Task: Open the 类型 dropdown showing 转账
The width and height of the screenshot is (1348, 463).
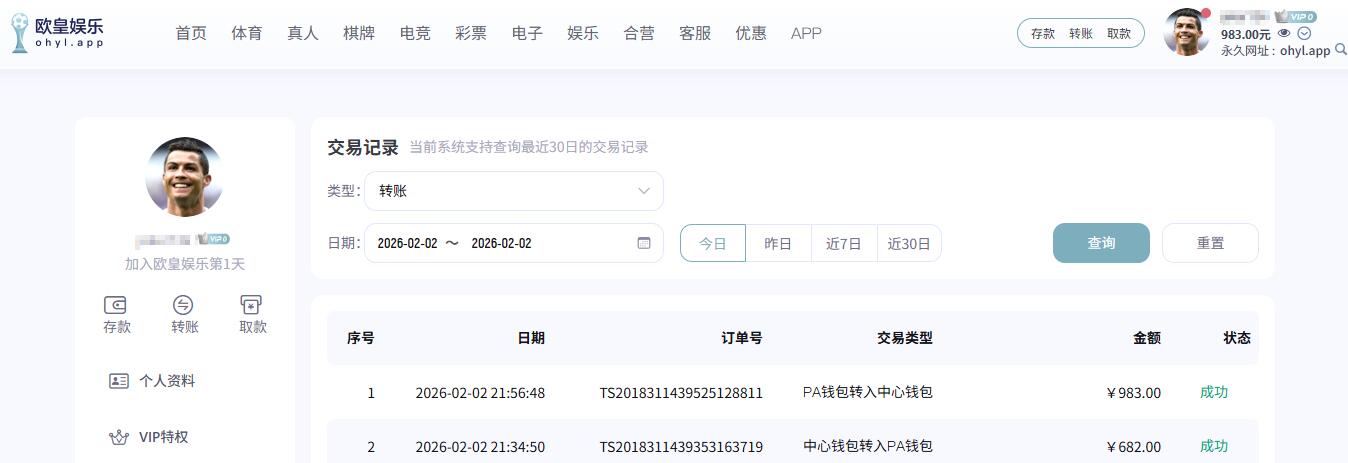Action: pos(514,191)
